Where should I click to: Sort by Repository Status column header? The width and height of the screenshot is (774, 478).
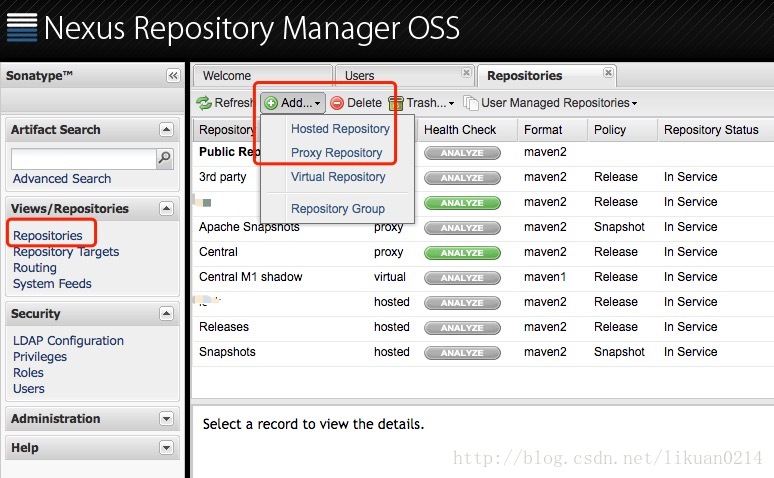pyautogui.click(x=716, y=130)
